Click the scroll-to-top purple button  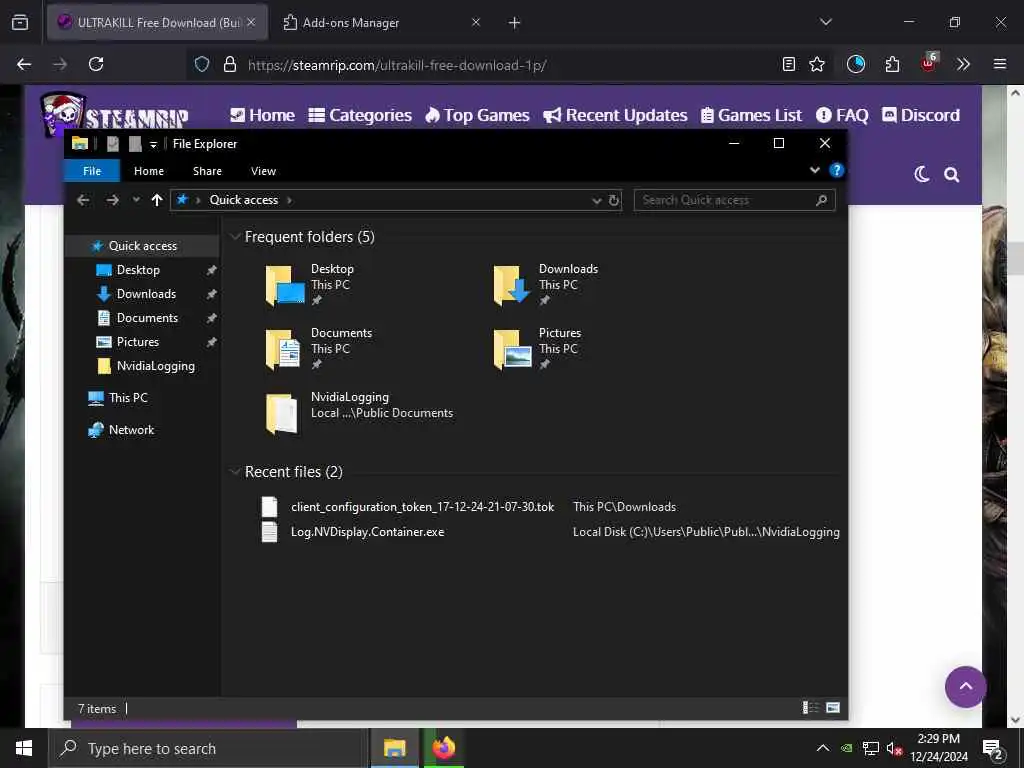click(x=965, y=686)
